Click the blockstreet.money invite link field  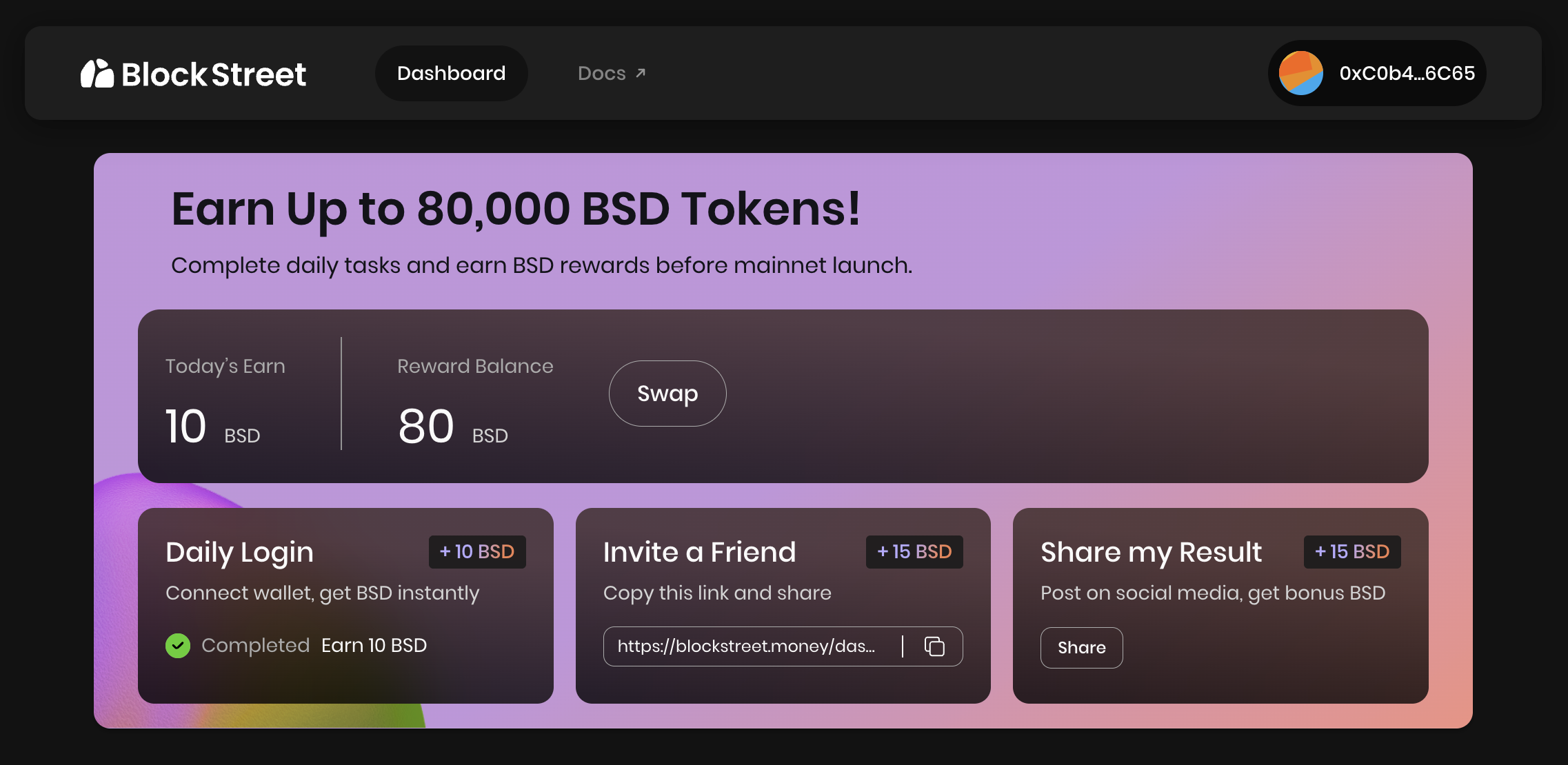coord(746,646)
